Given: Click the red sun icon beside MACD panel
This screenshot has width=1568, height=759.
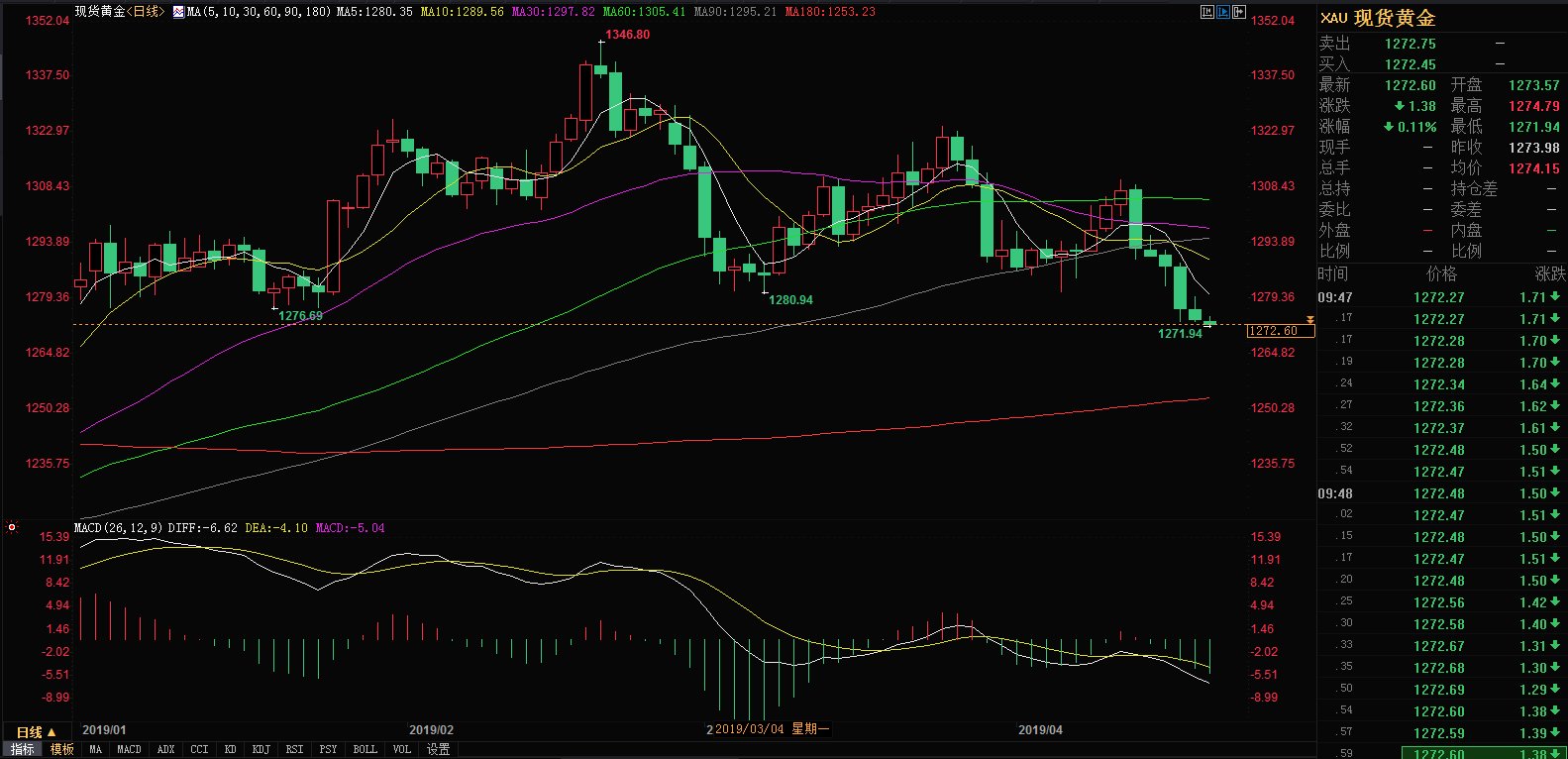Looking at the screenshot, I should (x=12, y=527).
